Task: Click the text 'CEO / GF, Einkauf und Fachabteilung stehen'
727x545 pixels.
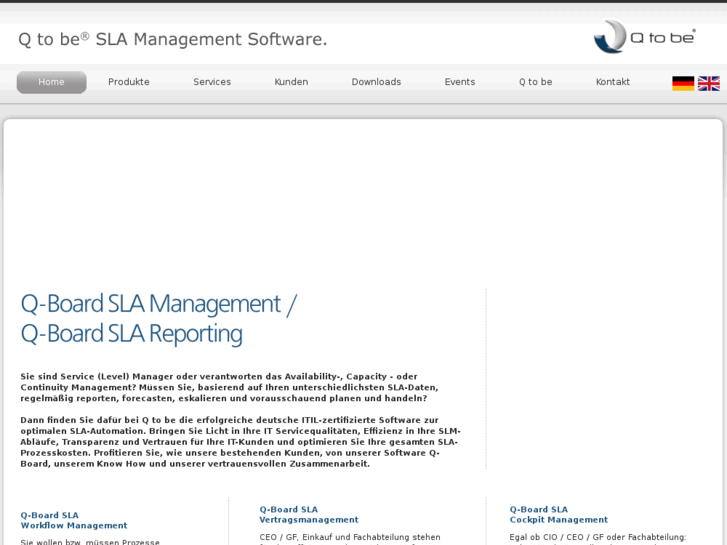Action: [x=350, y=537]
